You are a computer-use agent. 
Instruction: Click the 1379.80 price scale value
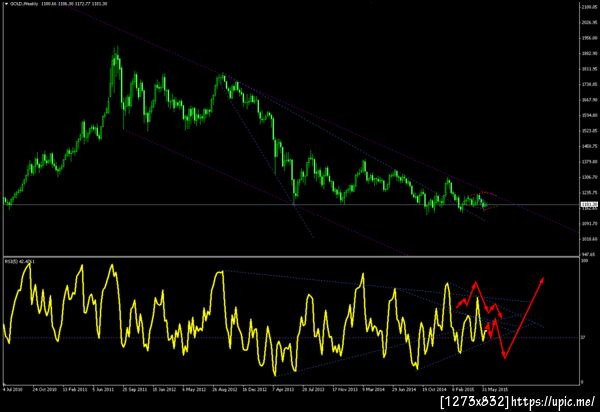[589, 162]
